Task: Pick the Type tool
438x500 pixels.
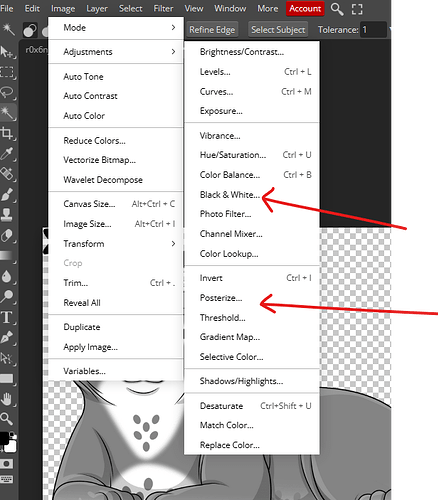Action: tap(7, 317)
